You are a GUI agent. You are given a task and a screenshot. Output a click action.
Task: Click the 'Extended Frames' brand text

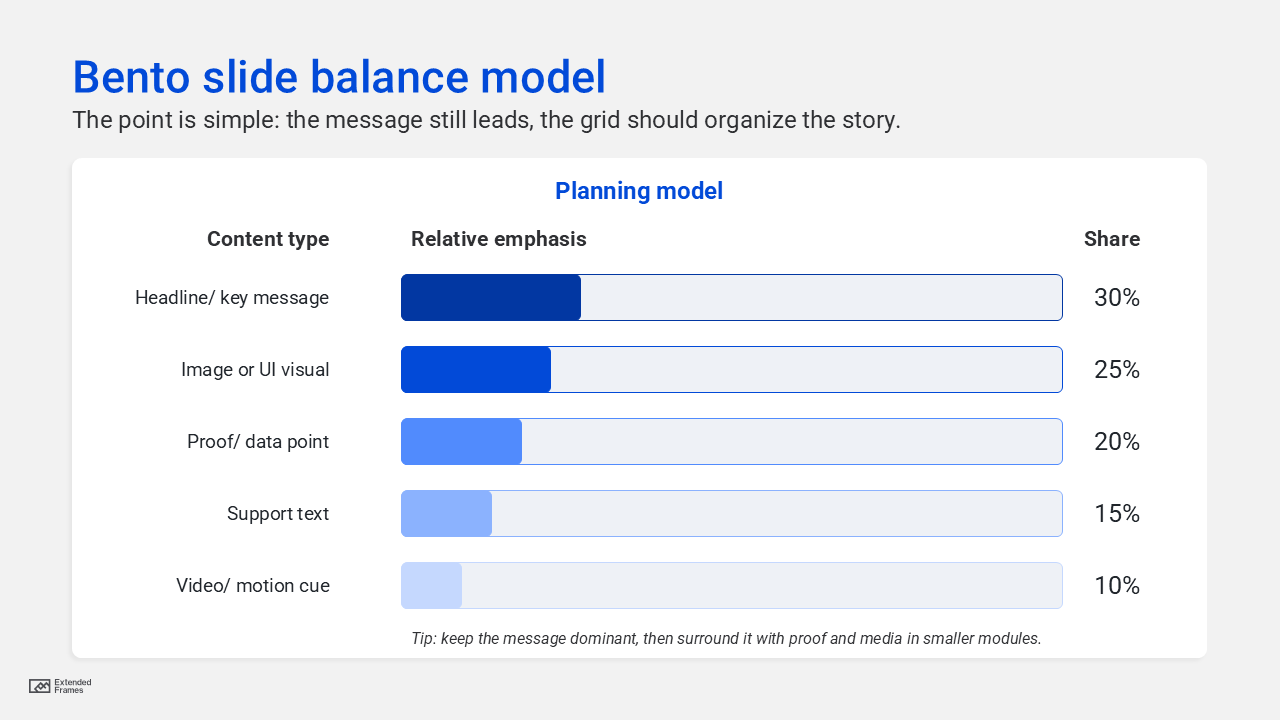click(73, 686)
